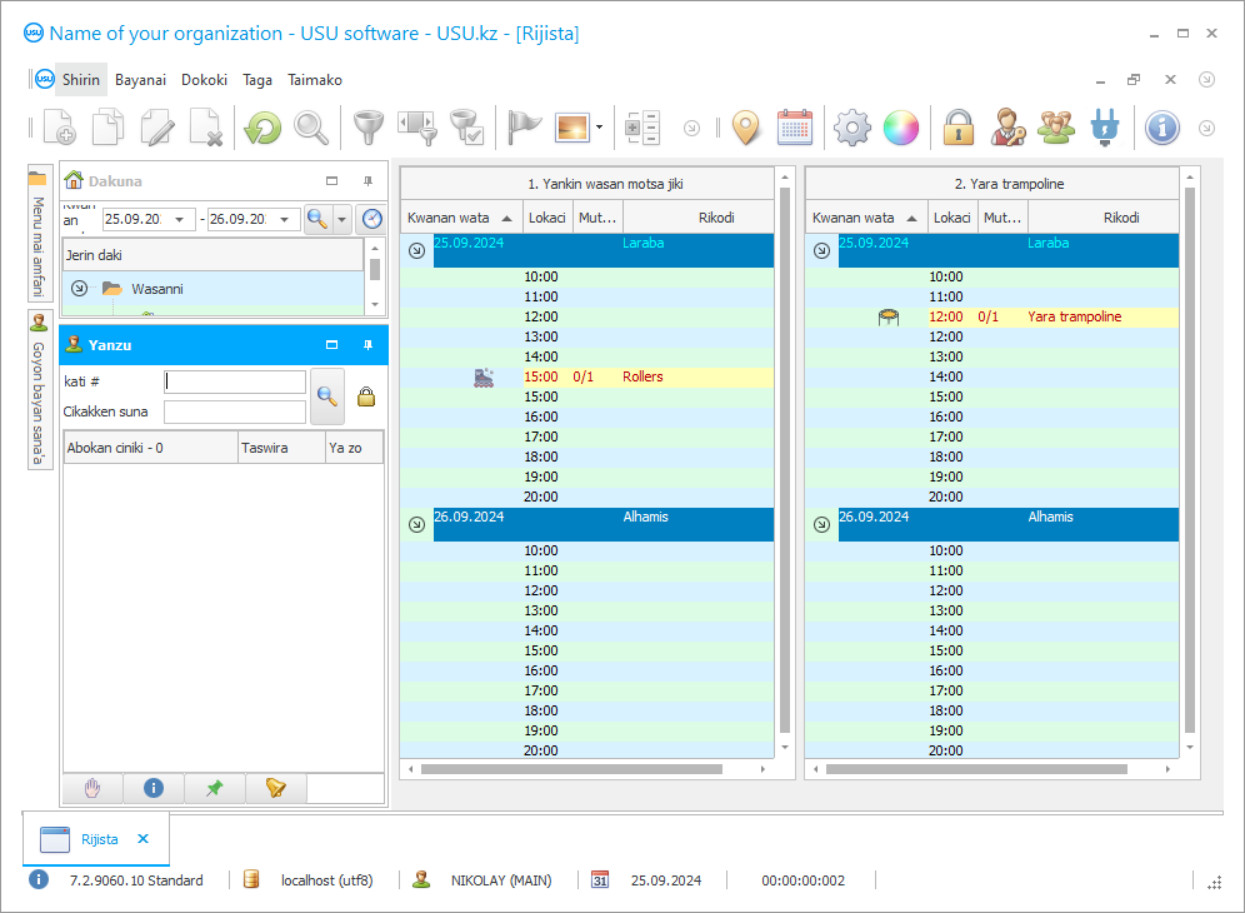
Task: Click the location pin toolbar icon
Action: 746,127
